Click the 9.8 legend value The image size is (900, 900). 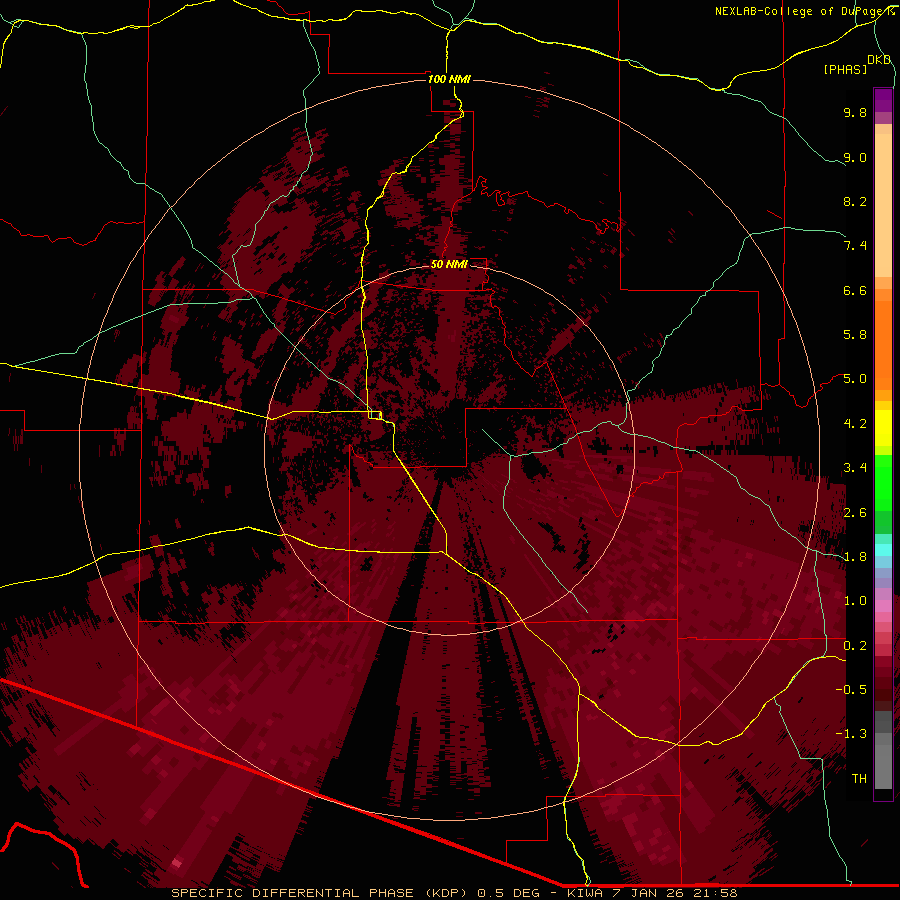855,112
